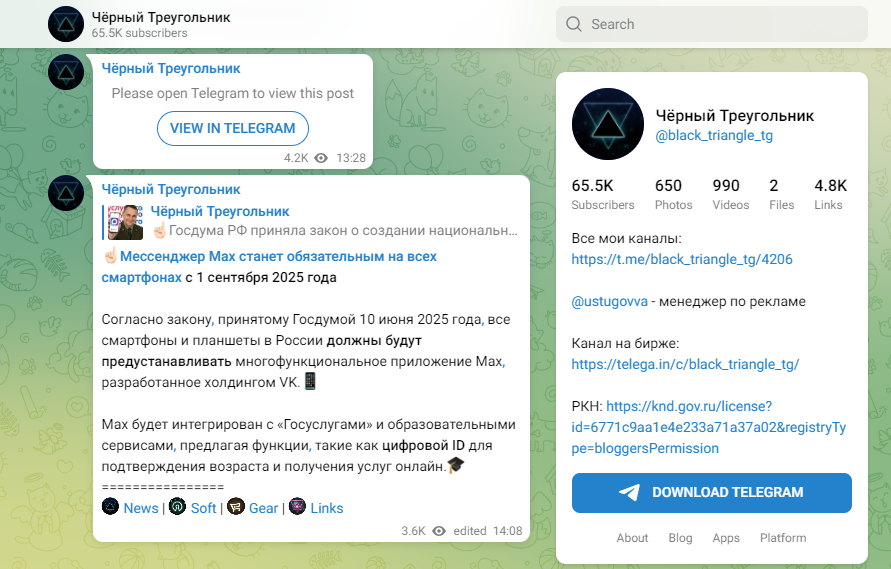Click the Soft footer link

pos(203,508)
